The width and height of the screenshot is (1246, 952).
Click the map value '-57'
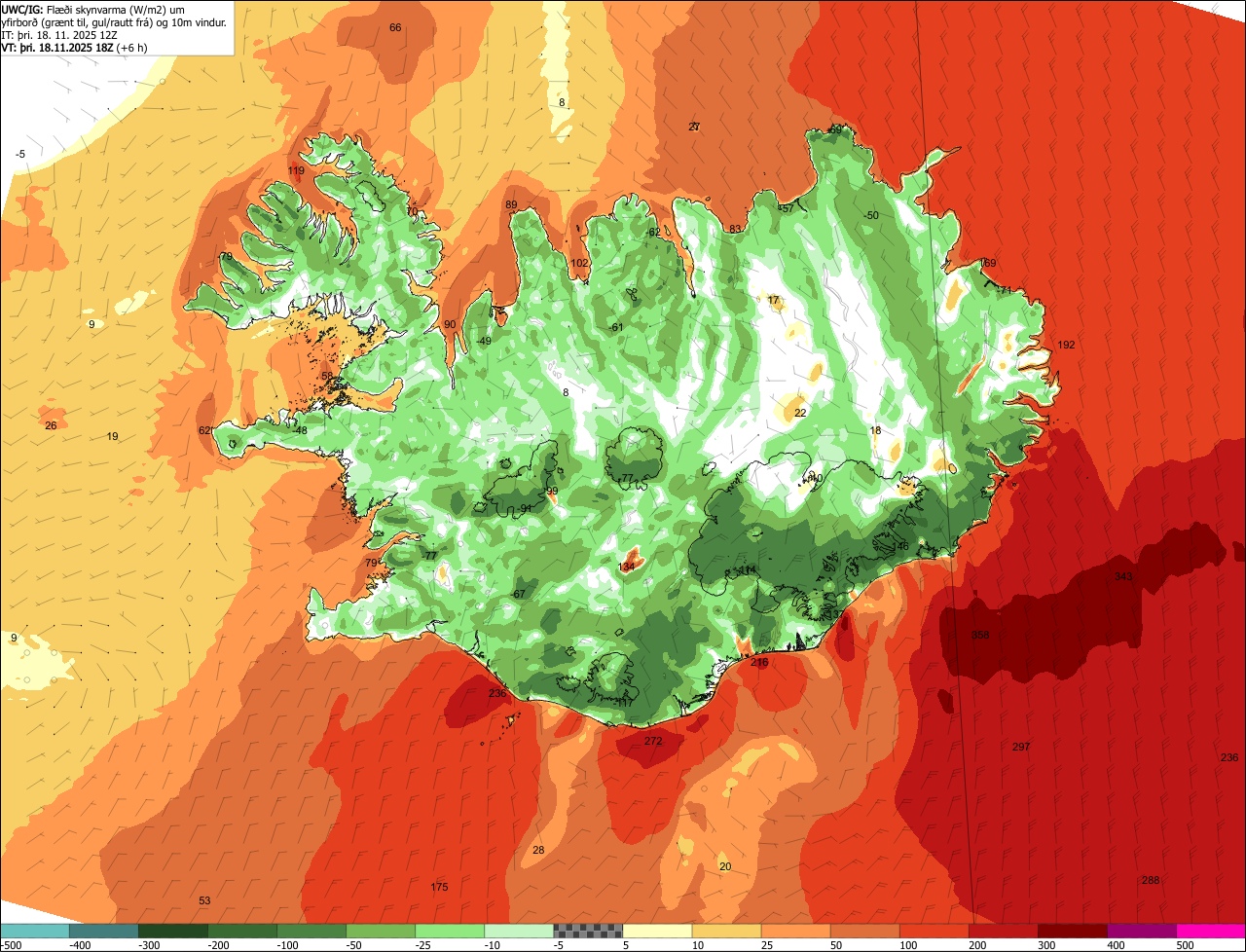tap(787, 208)
